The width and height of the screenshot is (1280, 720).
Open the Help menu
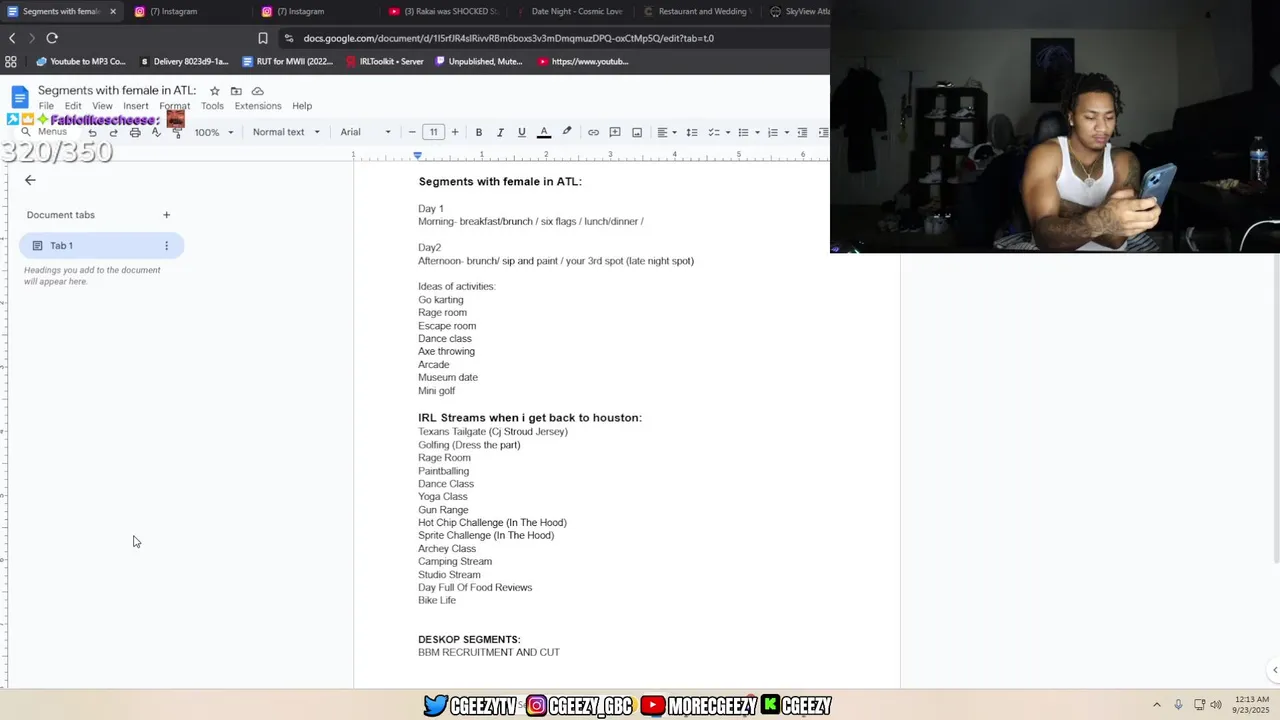[x=302, y=106]
